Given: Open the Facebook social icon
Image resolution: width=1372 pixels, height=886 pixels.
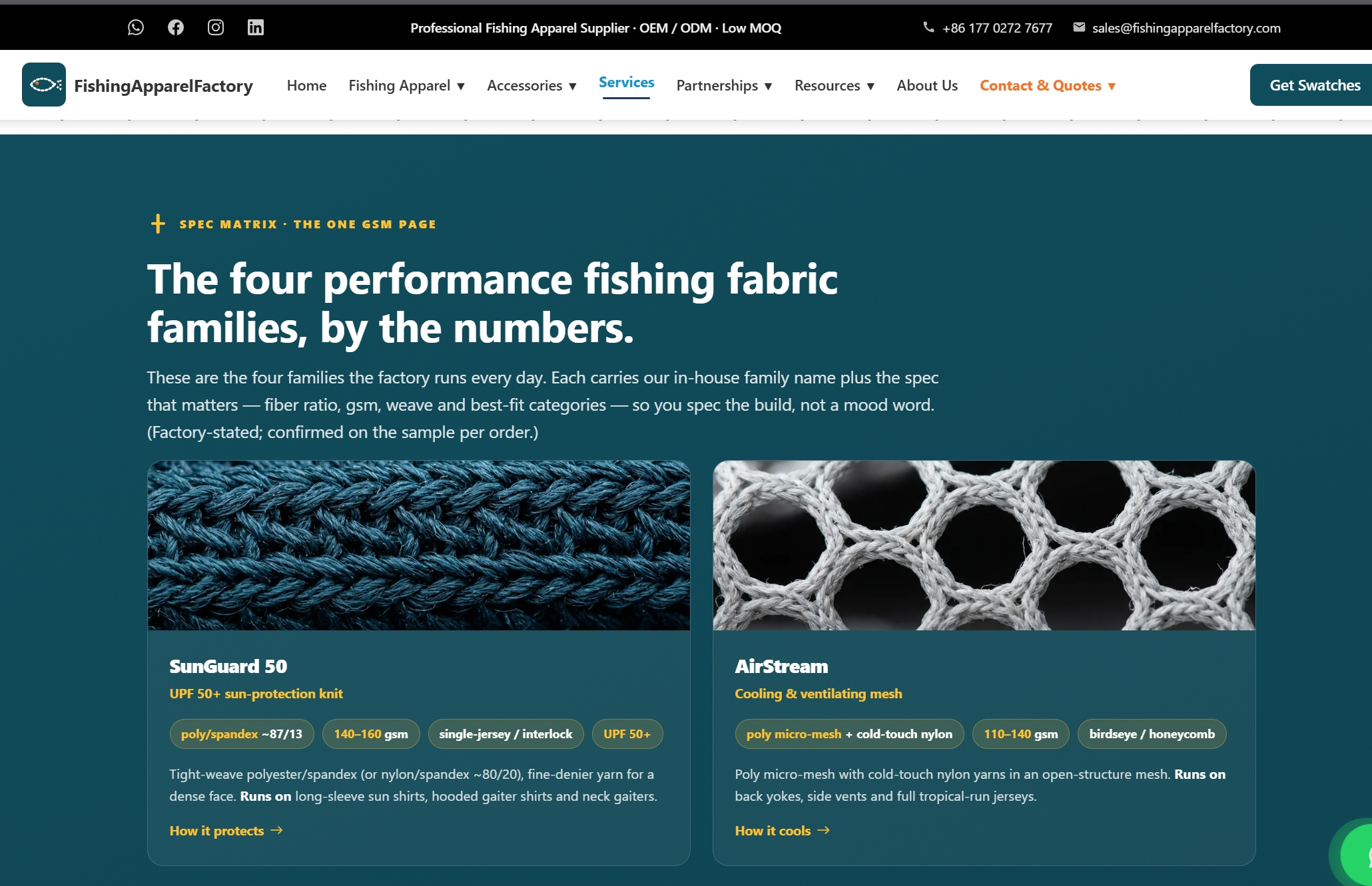Looking at the screenshot, I should [x=176, y=27].
